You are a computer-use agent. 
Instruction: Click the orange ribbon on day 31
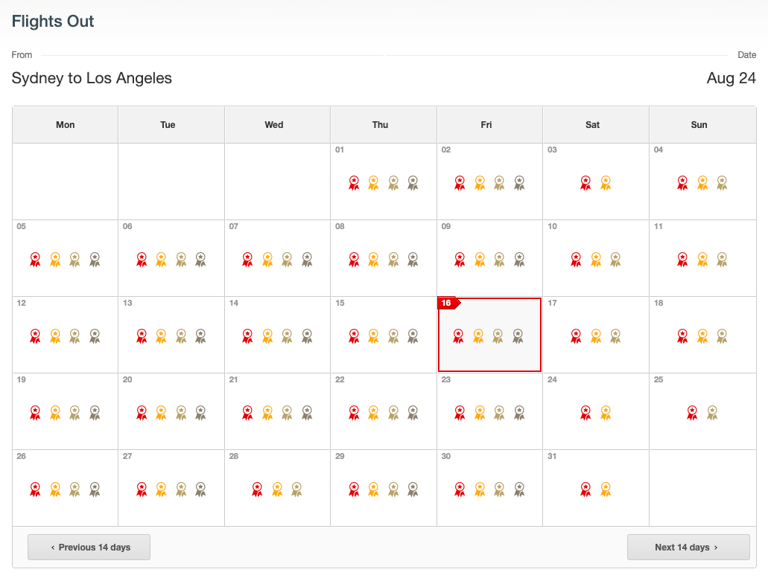605,489
